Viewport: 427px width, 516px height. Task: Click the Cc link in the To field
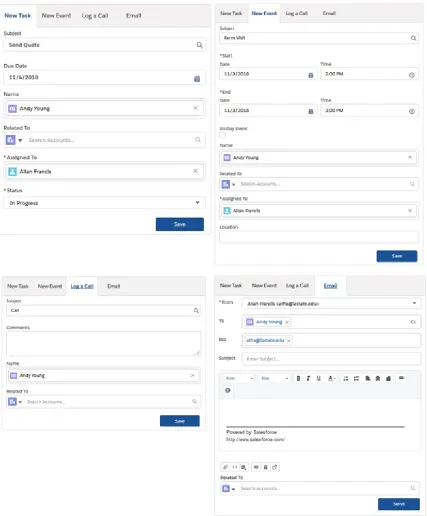[413, 322]
